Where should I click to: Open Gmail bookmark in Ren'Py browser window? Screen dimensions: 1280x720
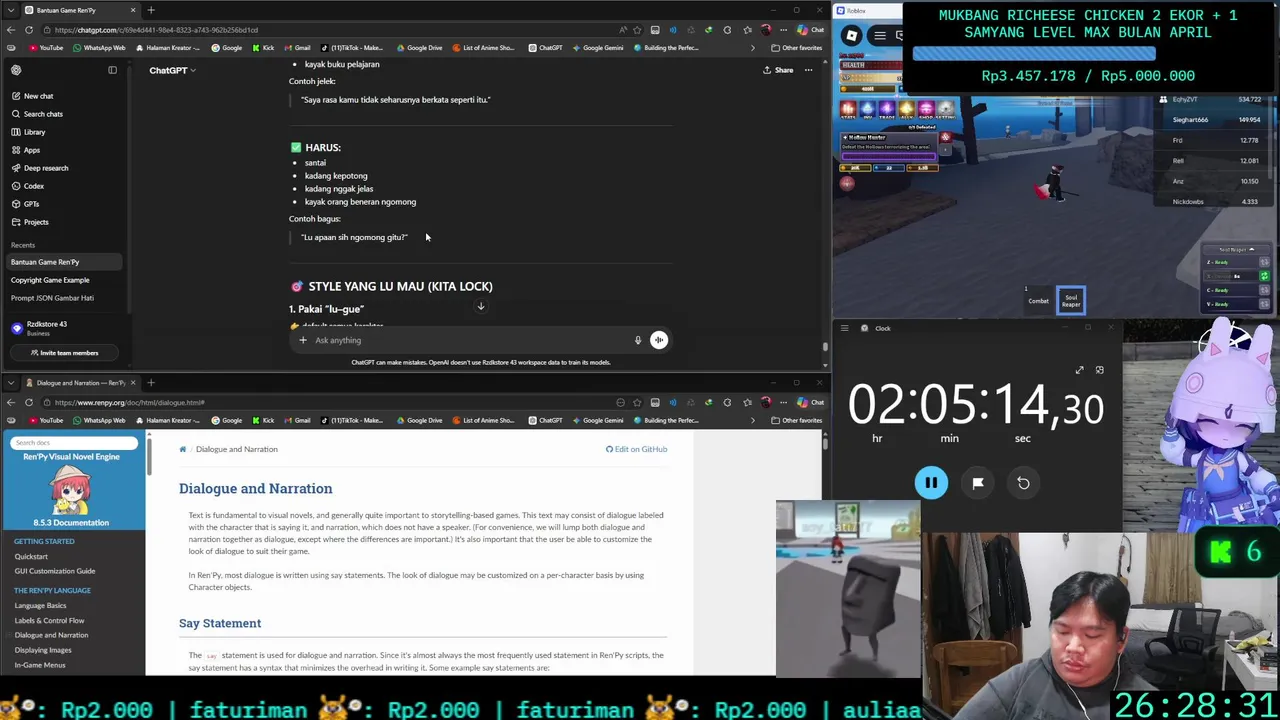[297, 420]
